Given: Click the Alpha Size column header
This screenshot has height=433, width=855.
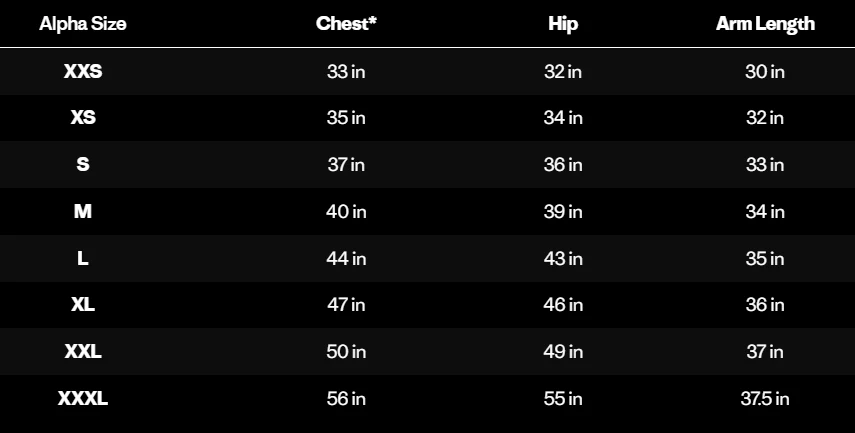Looking at the screenshot, I should [x=83, y=24].
